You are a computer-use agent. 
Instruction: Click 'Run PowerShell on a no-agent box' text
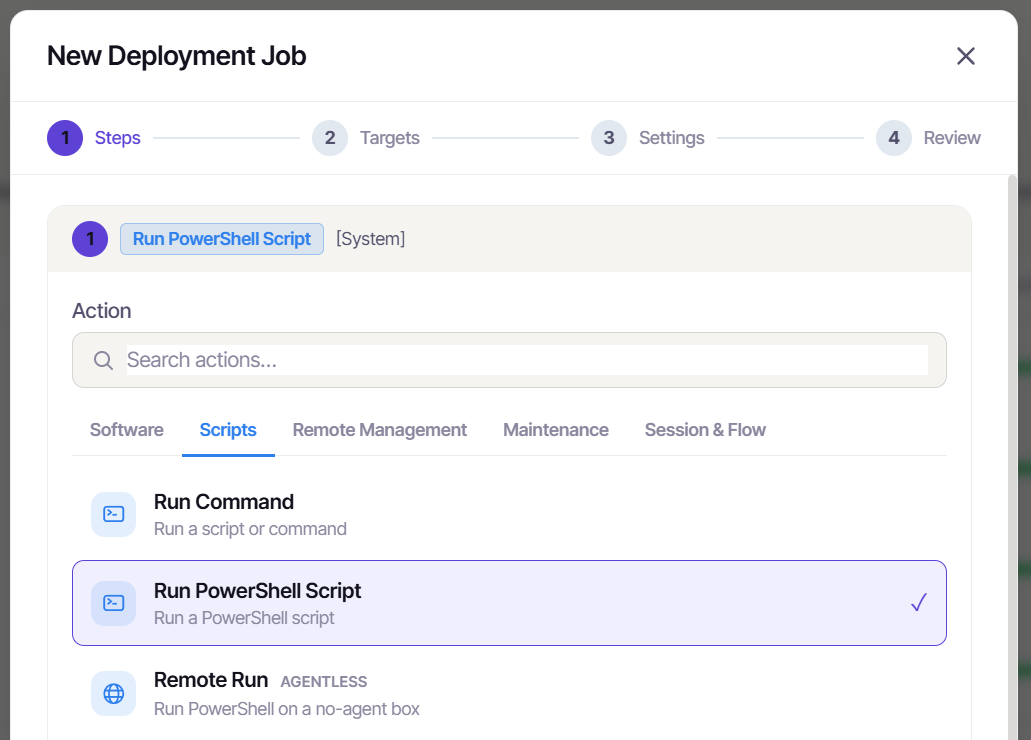coord(287,709)
